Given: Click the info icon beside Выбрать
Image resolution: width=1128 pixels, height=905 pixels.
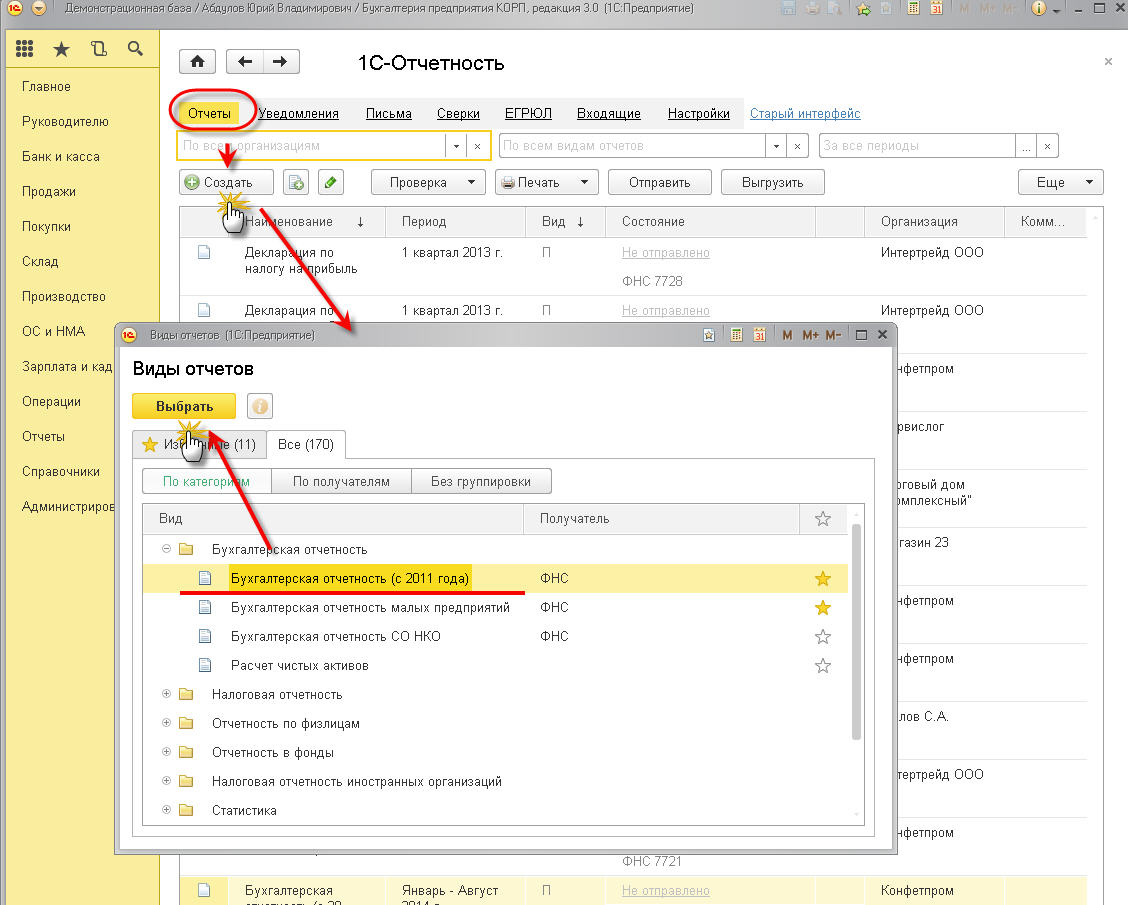Looking at the screenshot, I should coord(260,406).
